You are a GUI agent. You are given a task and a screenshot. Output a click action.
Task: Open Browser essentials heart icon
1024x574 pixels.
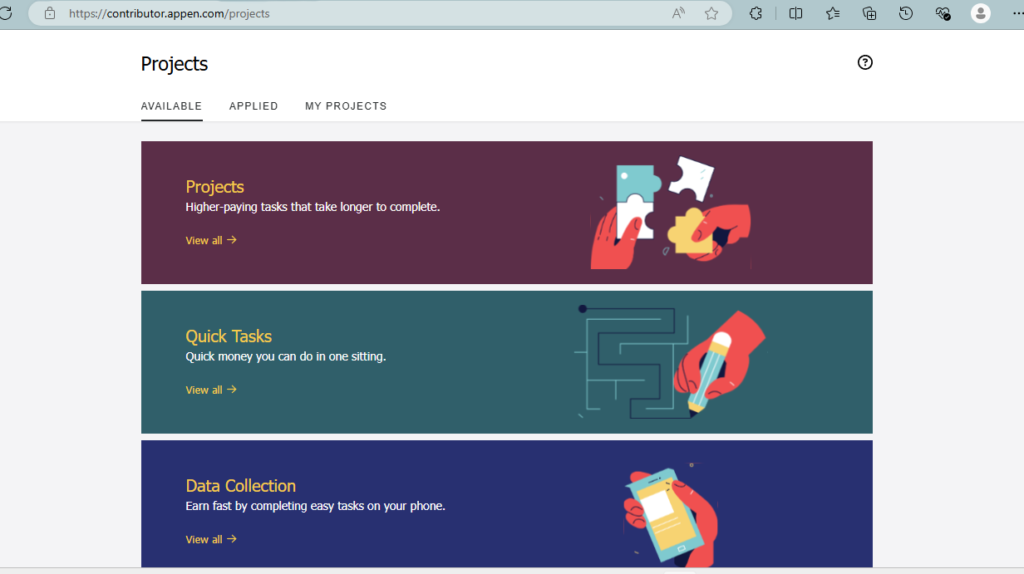coord(943,13)
